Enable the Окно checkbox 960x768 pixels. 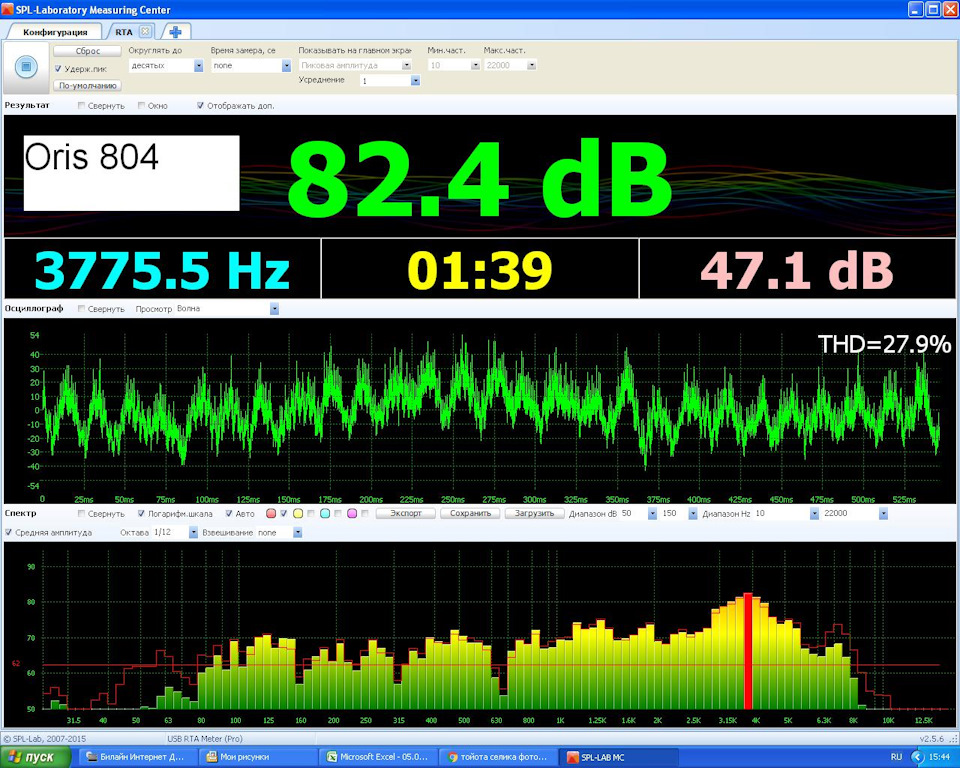(141, 105)
